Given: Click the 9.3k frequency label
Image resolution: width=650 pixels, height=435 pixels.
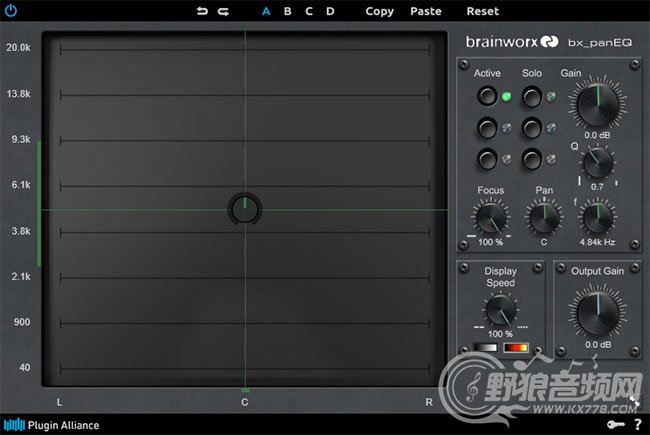Looking at the screenshot, I should pos(21,139).
